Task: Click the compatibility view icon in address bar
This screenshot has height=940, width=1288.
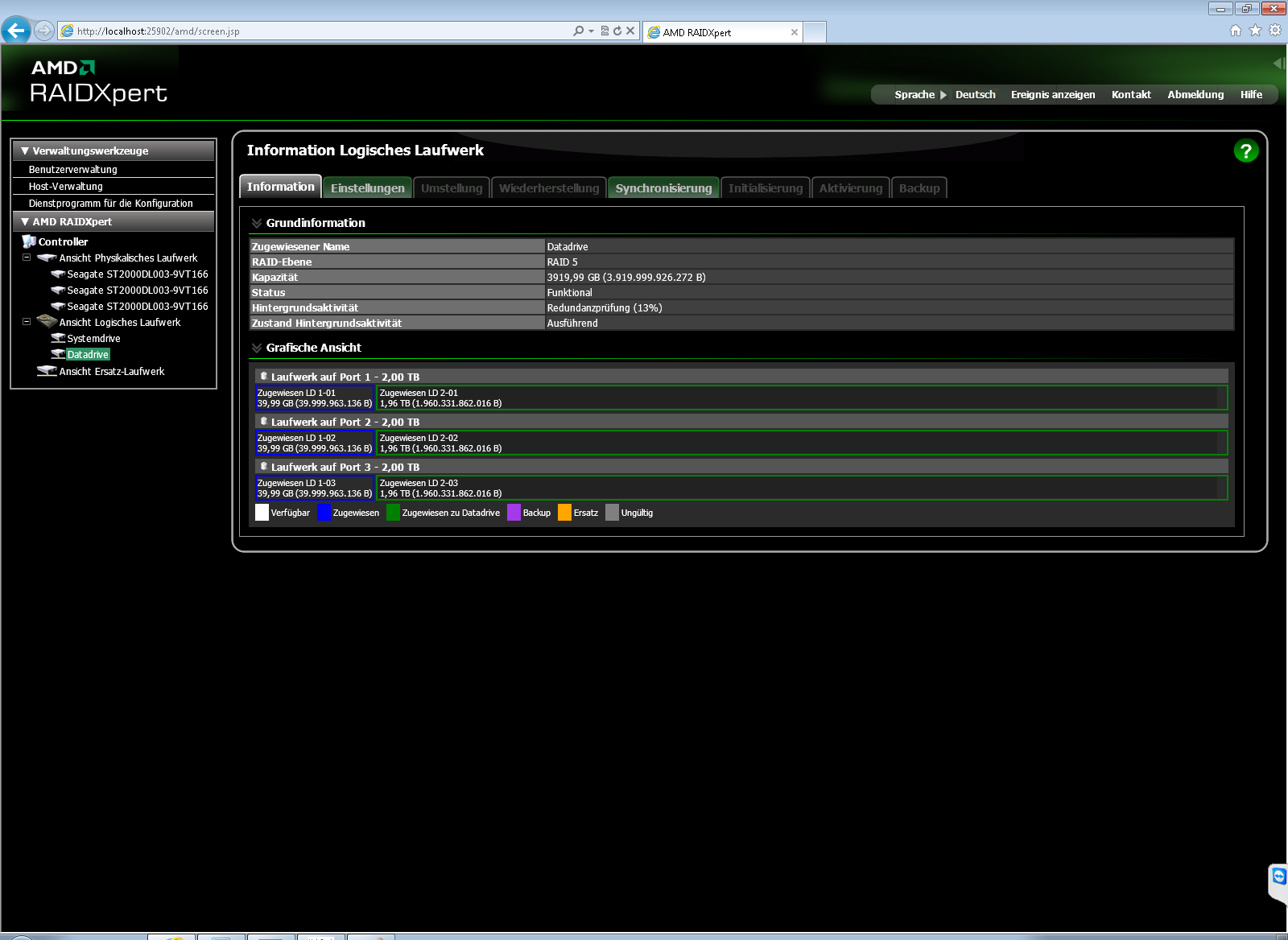Action: pos(605,31)
